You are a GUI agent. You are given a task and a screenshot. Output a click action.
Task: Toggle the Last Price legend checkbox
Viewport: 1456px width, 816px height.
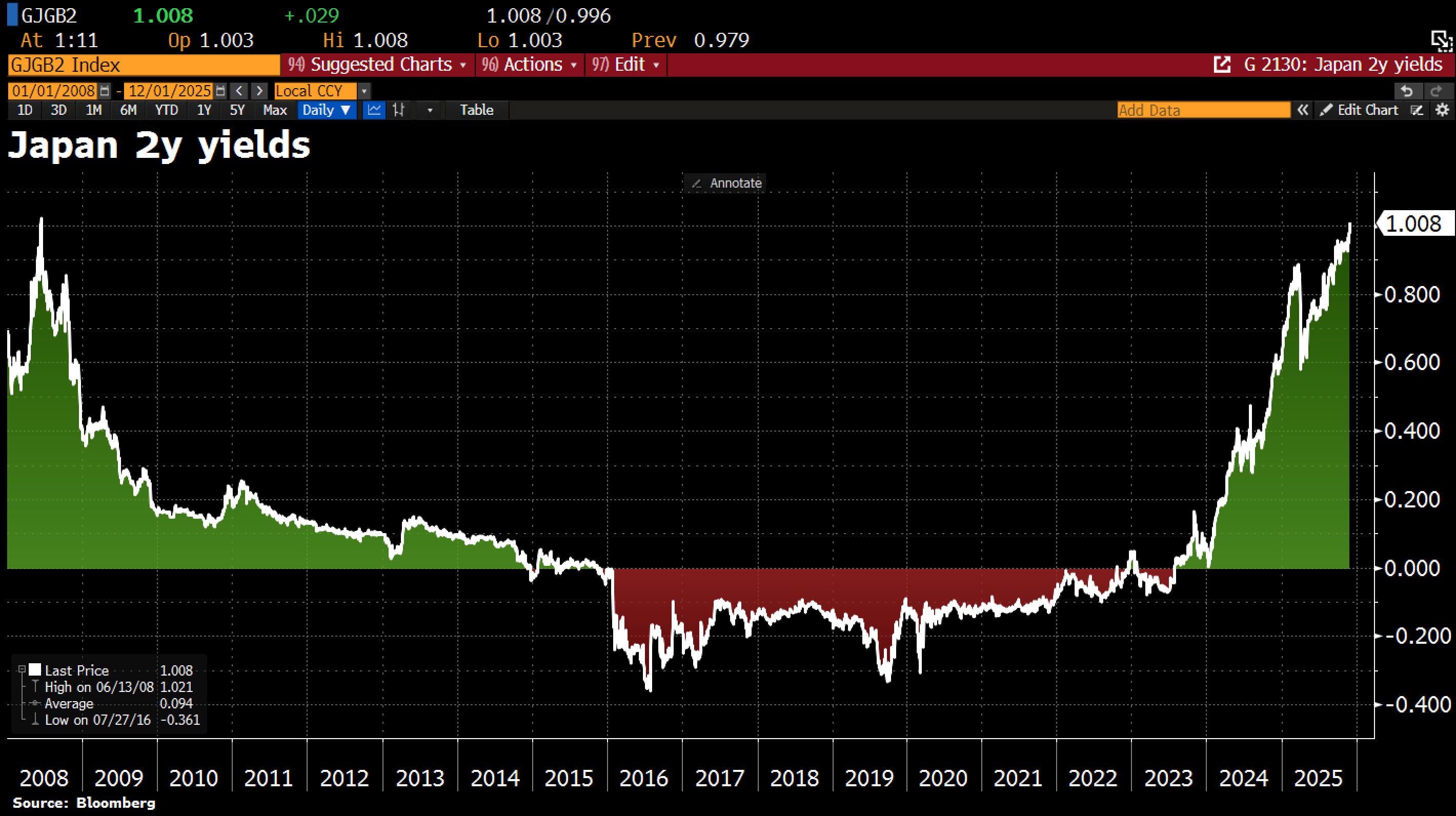pos(35,669)
